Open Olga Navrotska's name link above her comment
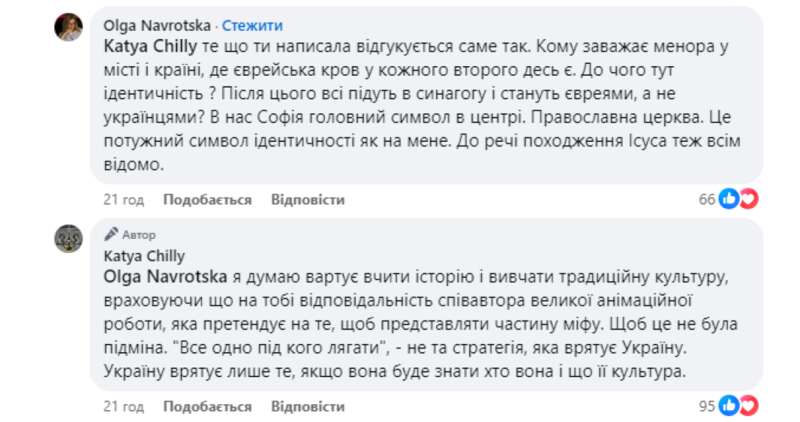 (x=158, y=24)
